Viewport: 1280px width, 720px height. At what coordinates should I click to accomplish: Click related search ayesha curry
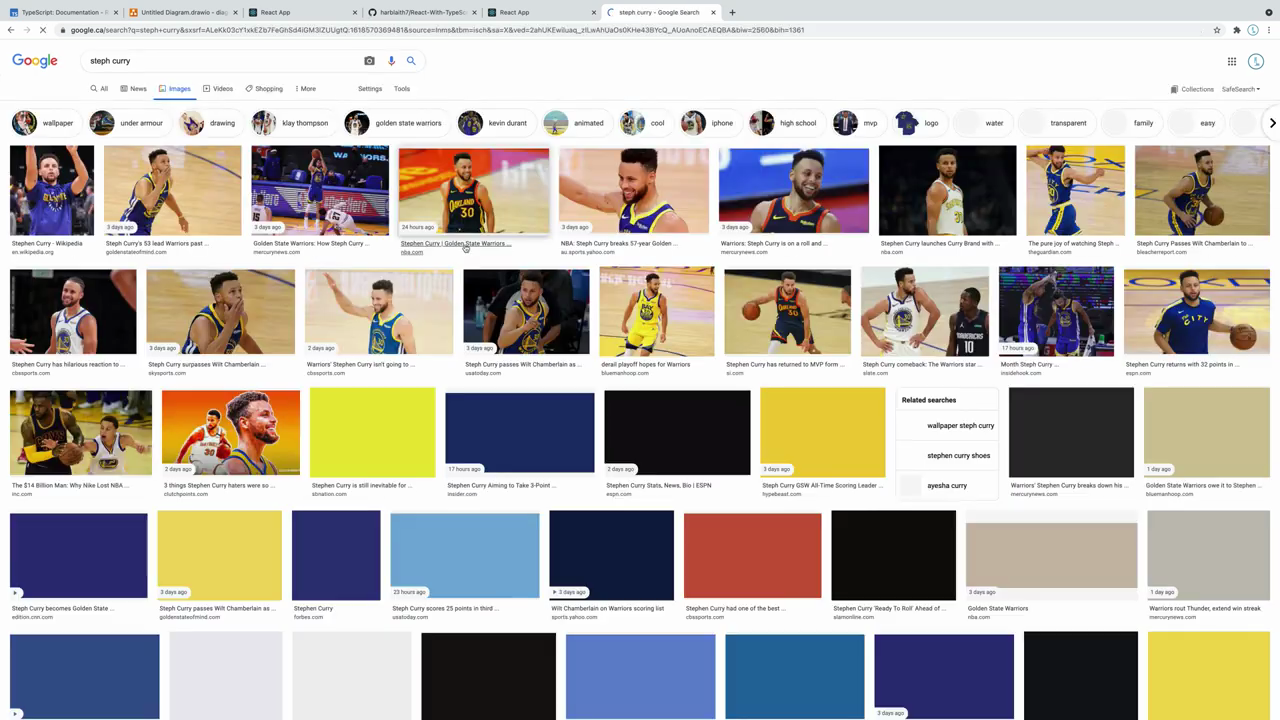[x=948, y=486]
